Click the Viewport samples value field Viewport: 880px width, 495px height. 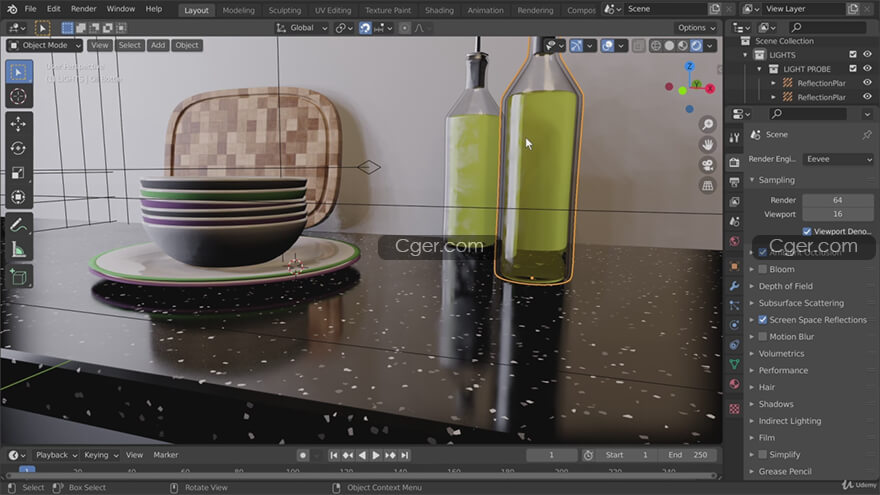(x=838, y=214)
